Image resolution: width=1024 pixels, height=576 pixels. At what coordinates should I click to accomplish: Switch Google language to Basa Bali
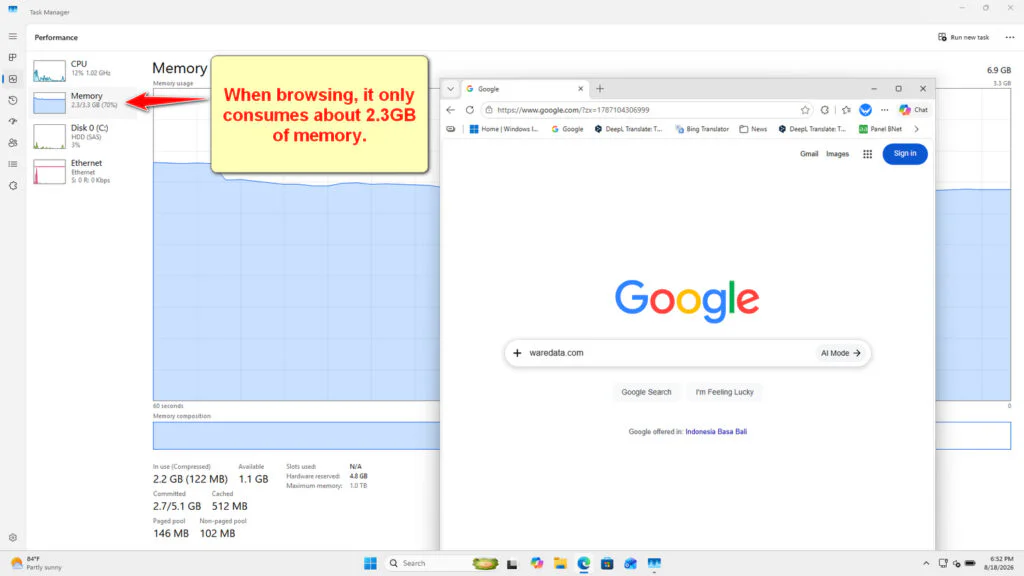click(732, 432)
